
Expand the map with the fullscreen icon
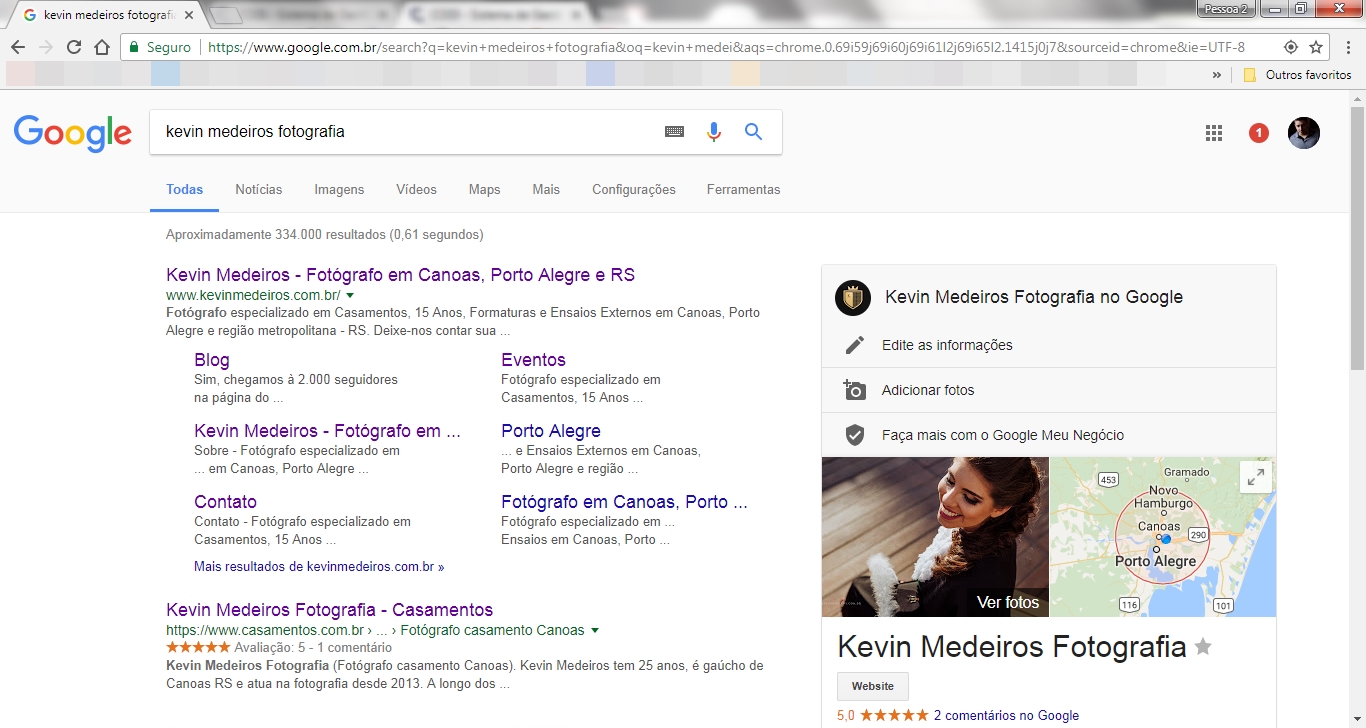pyautogui.click(x=1256, y=477)
